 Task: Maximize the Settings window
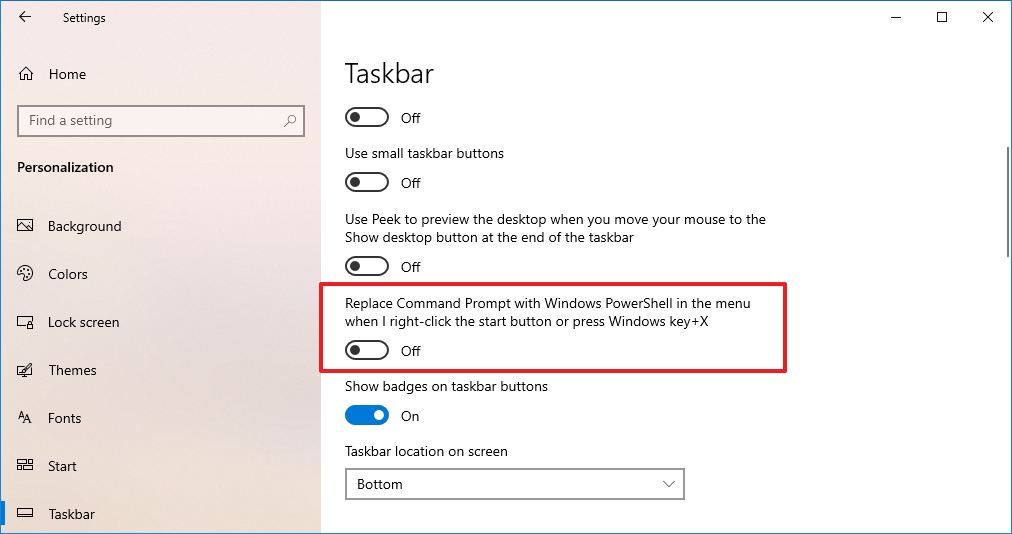click(942, 17)
